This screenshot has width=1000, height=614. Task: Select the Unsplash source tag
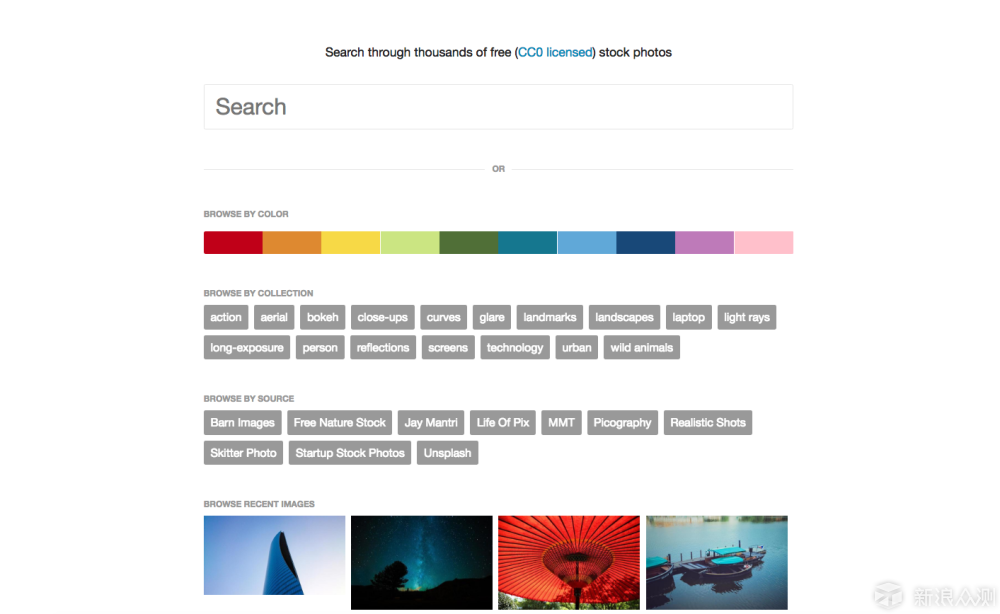click(x=447, y=453)
